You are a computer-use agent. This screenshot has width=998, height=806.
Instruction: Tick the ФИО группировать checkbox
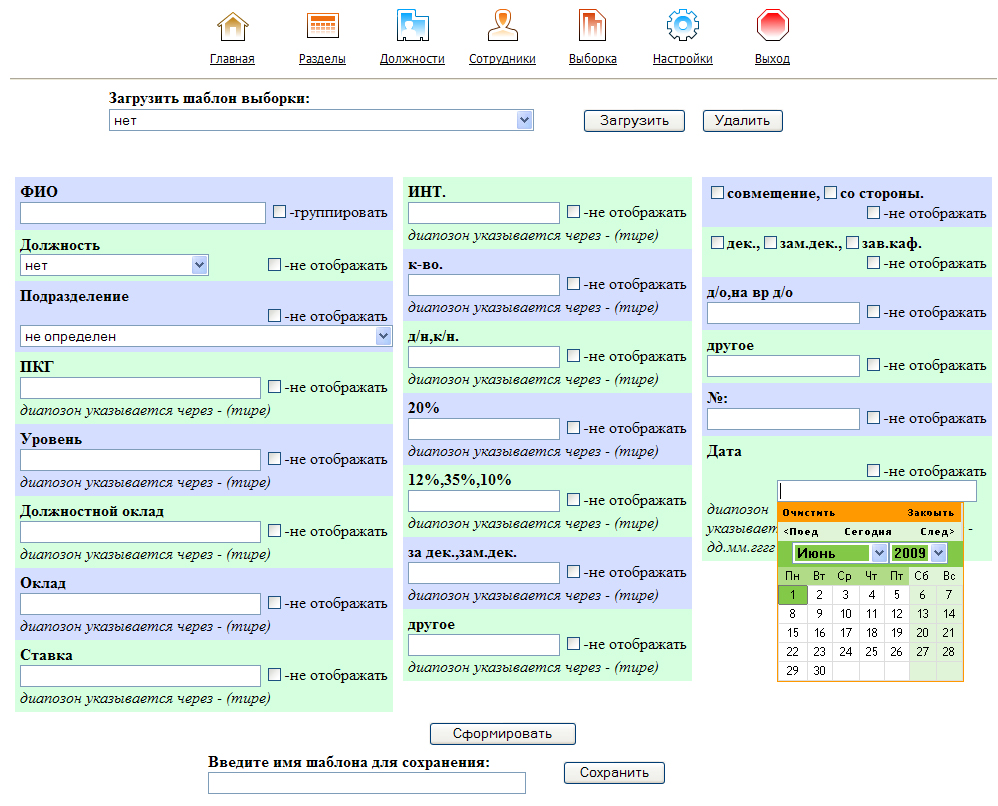[280, 212]
